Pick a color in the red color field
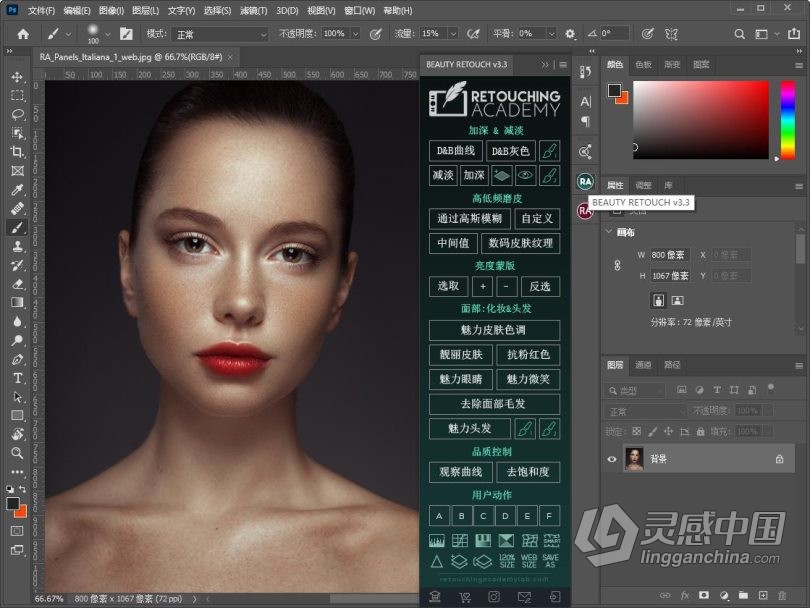The height and width of the screenshot is (608, 810). (x=701, y=120)
